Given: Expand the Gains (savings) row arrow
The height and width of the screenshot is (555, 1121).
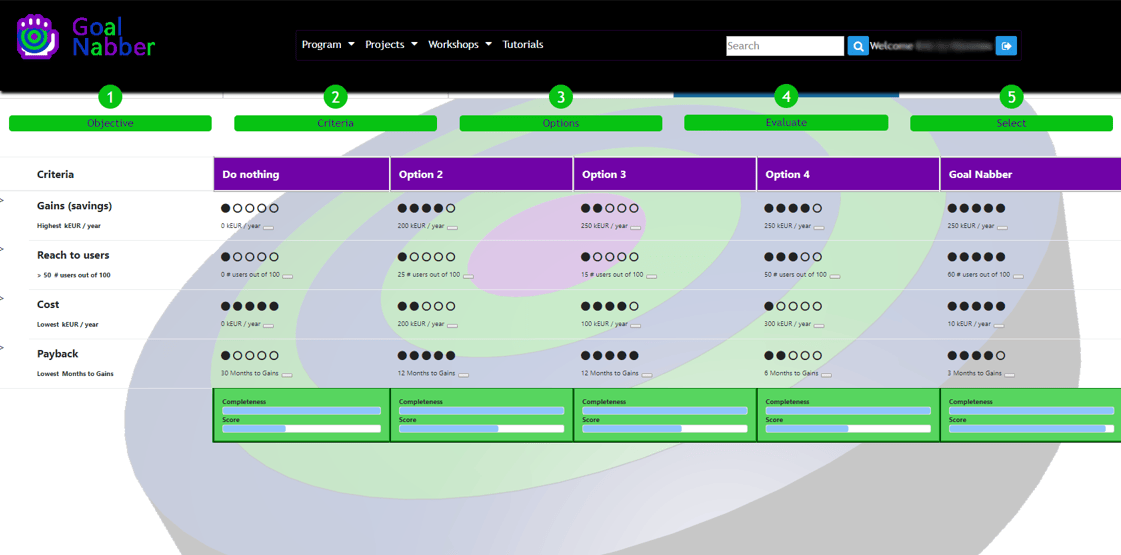Looking at the screenshot, I should 2,200.
